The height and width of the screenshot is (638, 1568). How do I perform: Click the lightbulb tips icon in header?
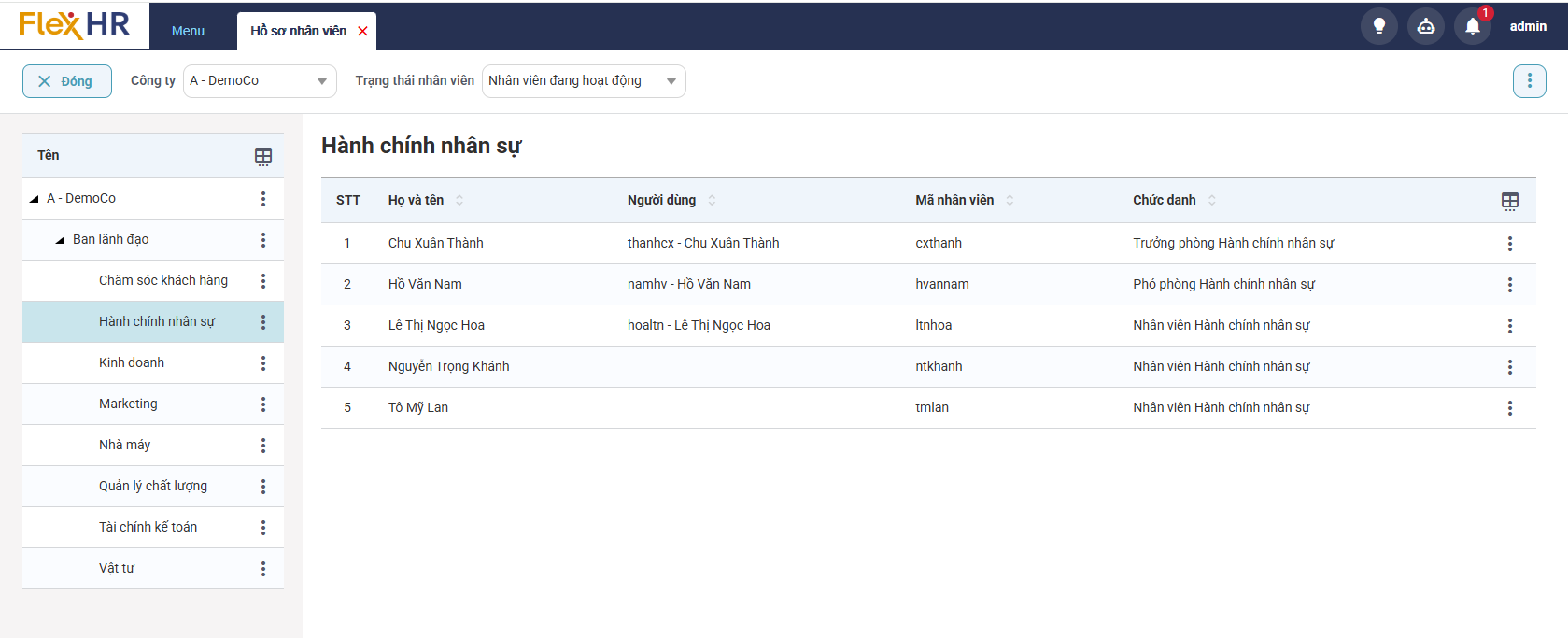tap(1378, 26)
